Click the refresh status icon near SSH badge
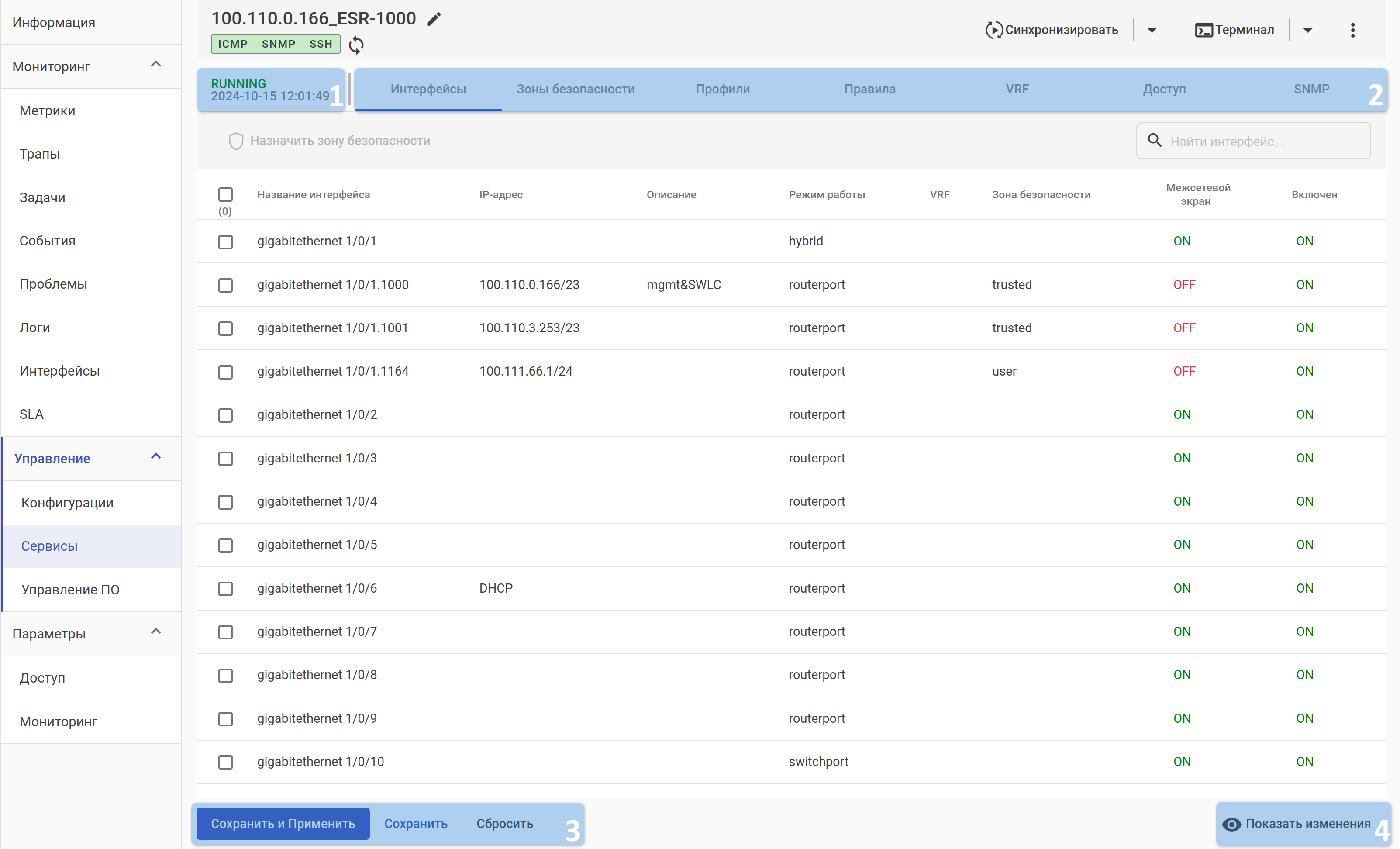This screenshot has width=1400, height=849. point(356,44)
